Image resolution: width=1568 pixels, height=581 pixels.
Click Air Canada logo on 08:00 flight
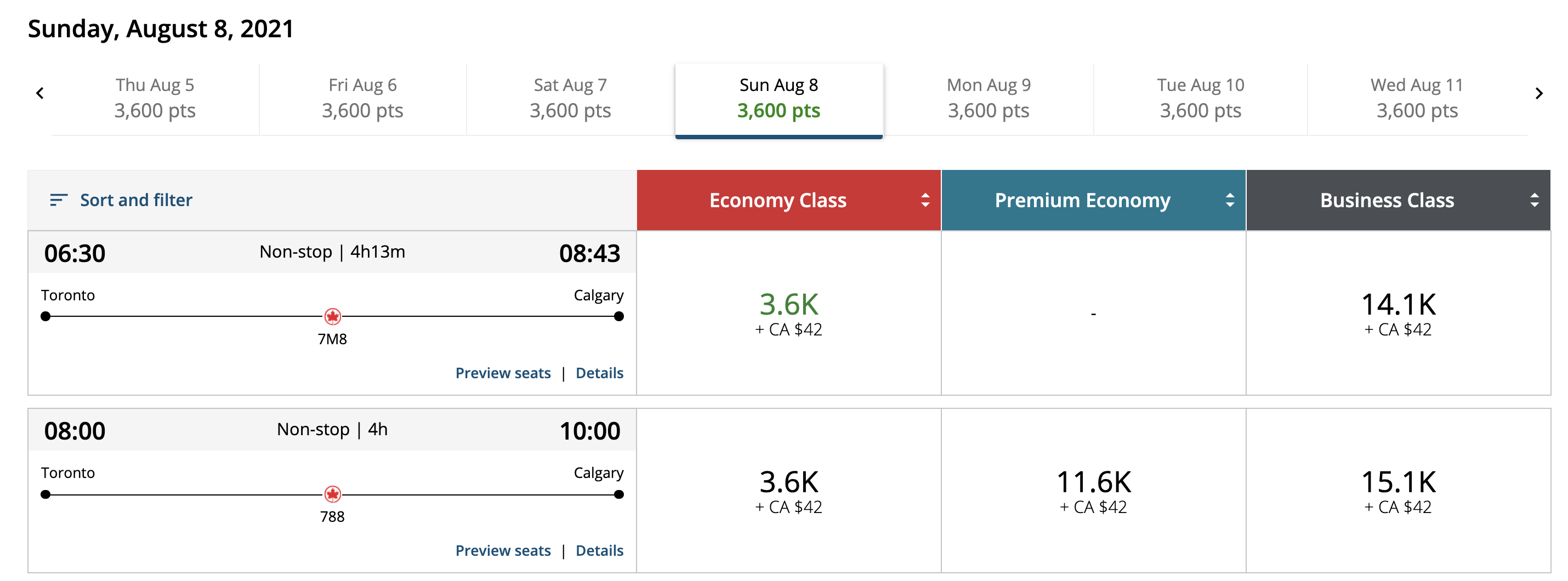coord(332,494)
